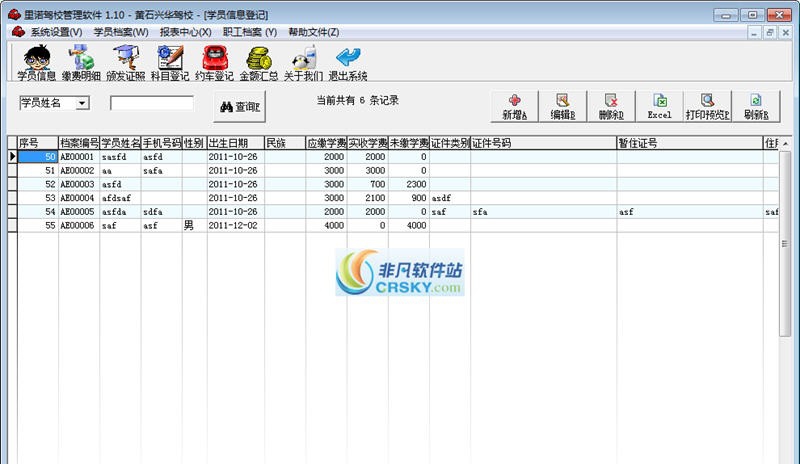Select row with 档案编号 AE00002

pos(393,170)
